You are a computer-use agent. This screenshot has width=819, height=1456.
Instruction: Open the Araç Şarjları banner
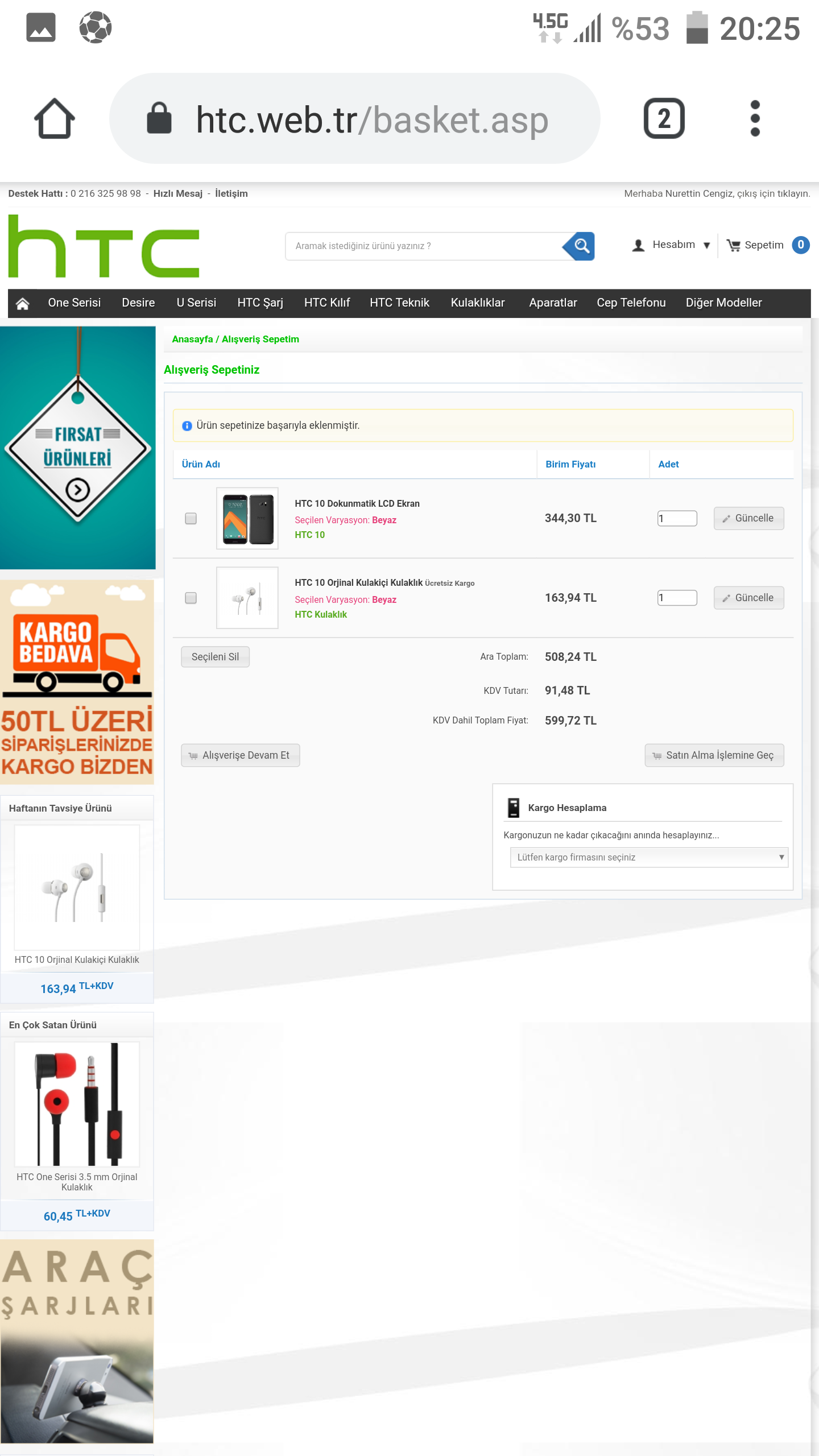(x=77, y=1341)
